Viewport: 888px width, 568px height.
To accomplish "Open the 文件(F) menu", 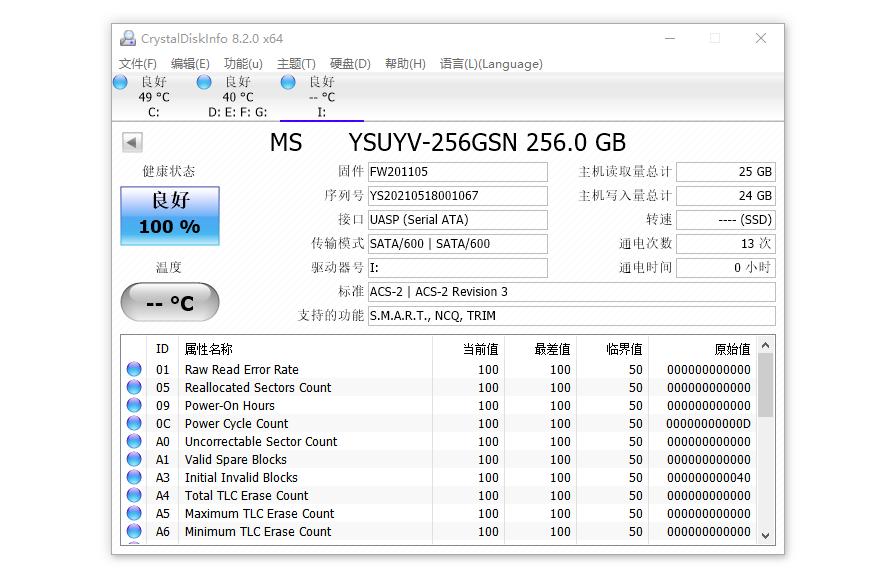I will click(x=138, y=64).
